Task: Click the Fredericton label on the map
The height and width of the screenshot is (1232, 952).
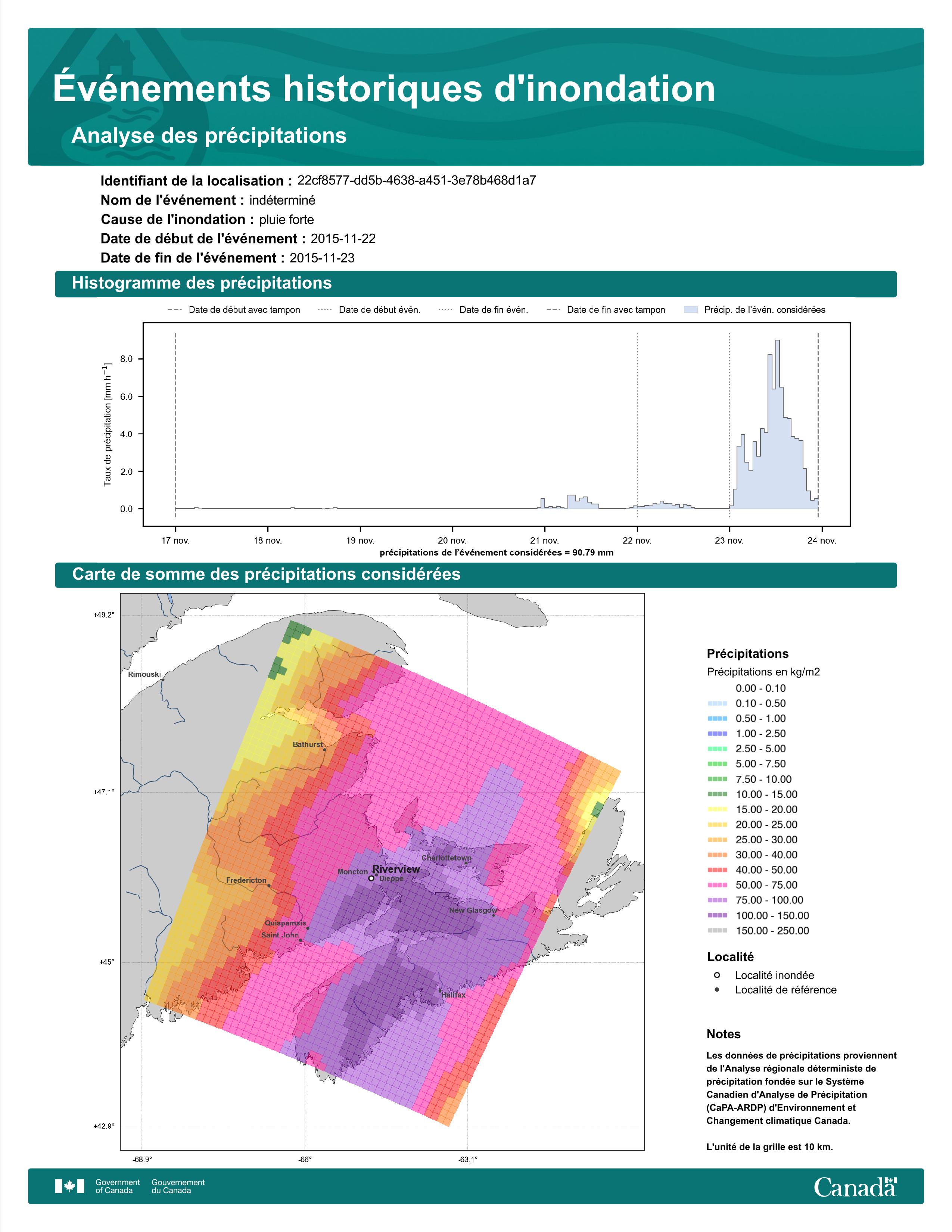Action: tap(246, 880)
